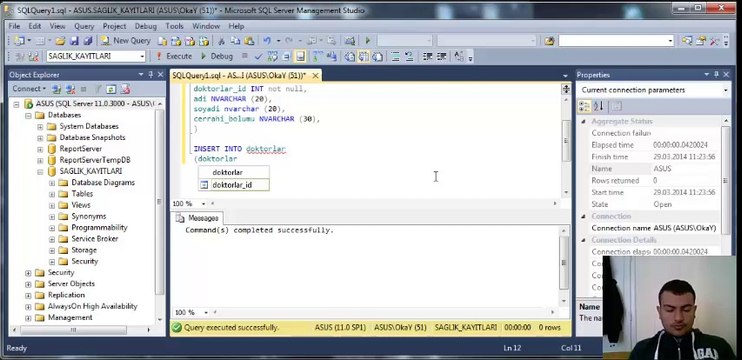Screen dimensions: 742x360
Task: Open the File menu
Action: click(x=14, y=26)
